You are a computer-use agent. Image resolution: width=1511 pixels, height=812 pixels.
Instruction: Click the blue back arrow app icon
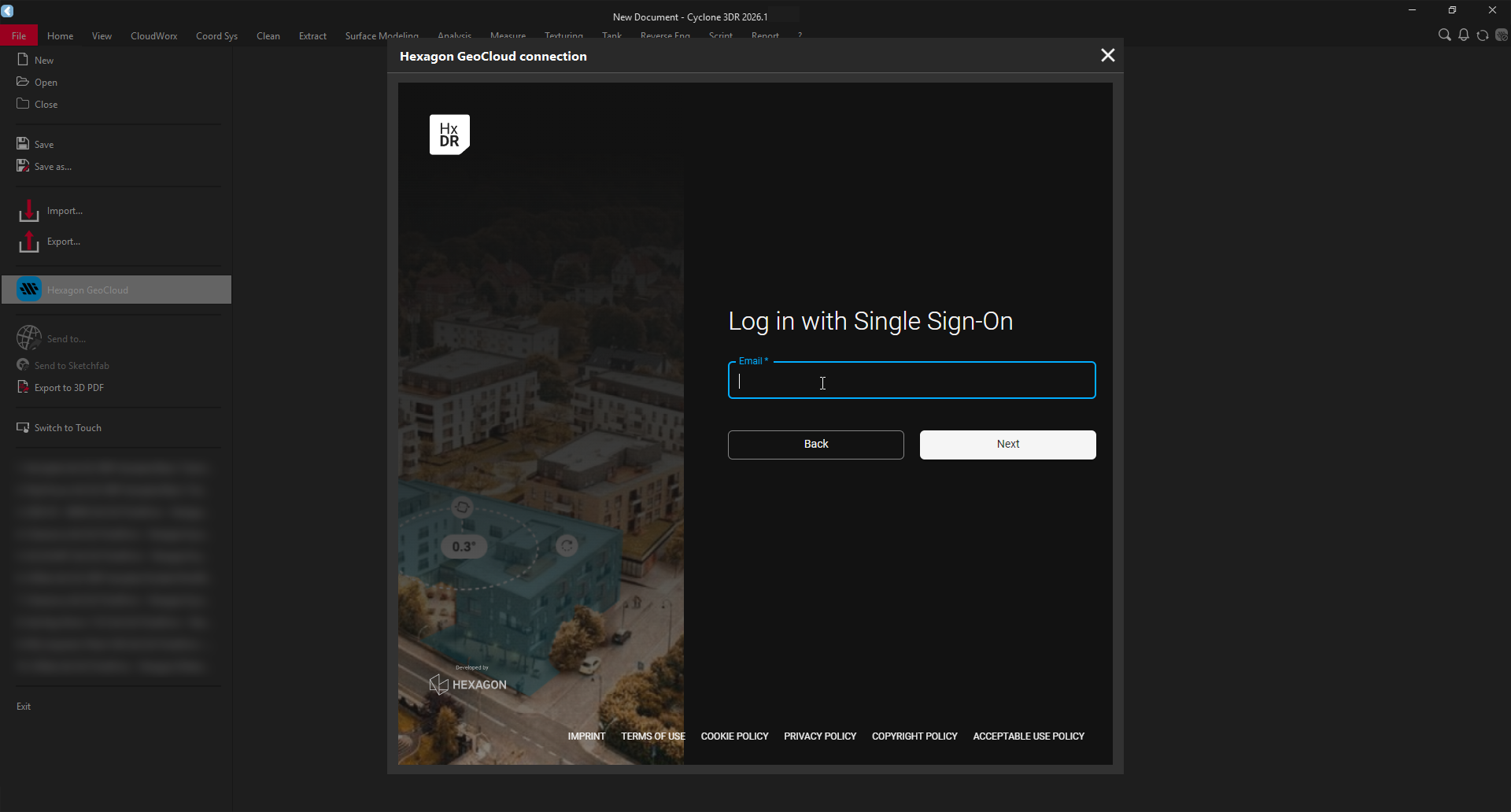(8, 11)
